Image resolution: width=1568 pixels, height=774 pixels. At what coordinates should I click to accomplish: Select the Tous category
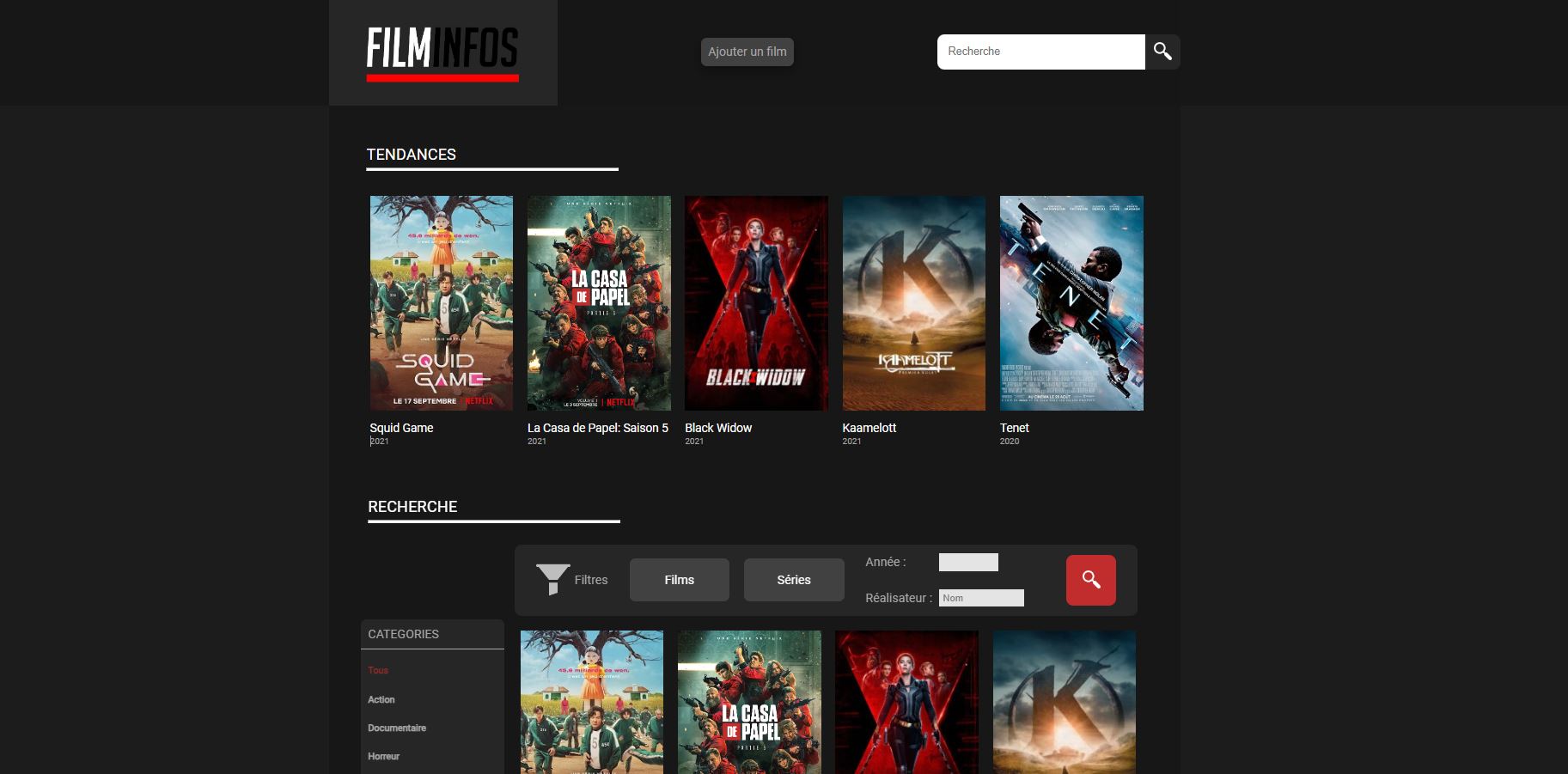click(378, 670)
